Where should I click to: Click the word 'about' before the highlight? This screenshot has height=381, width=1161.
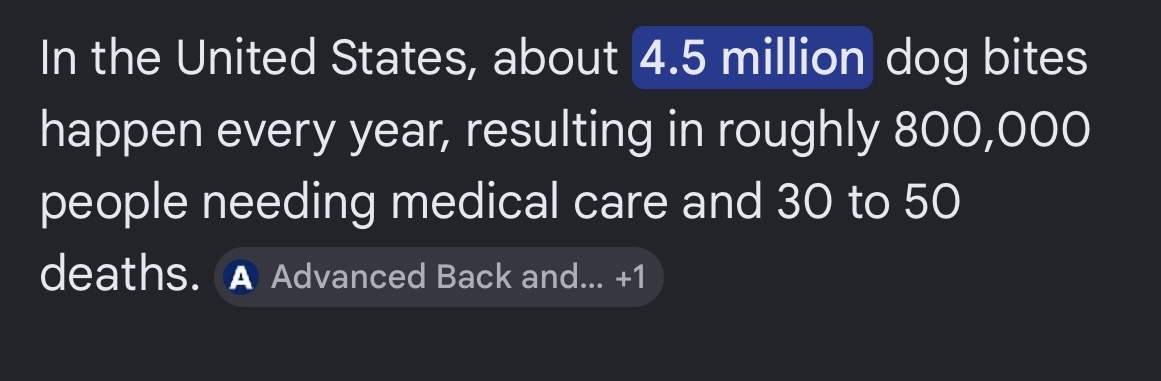[555, 58]
